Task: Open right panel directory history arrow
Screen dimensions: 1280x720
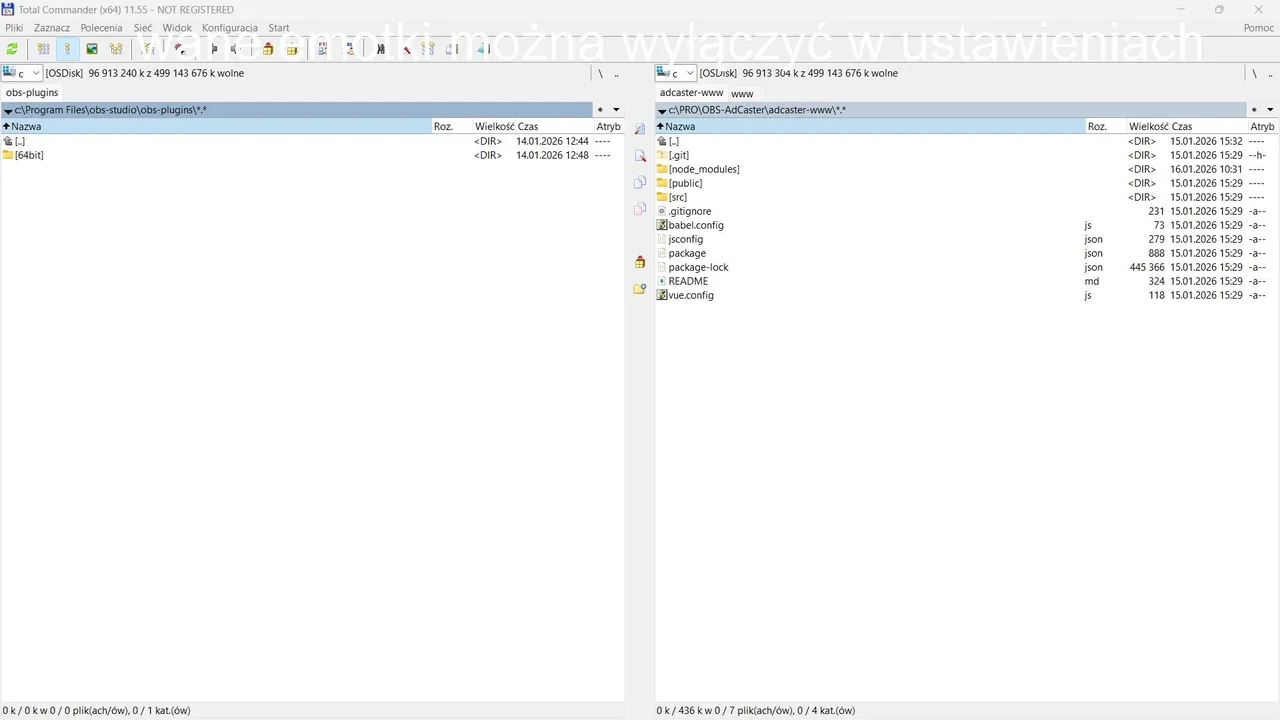Action: [x=1270, y=110]
